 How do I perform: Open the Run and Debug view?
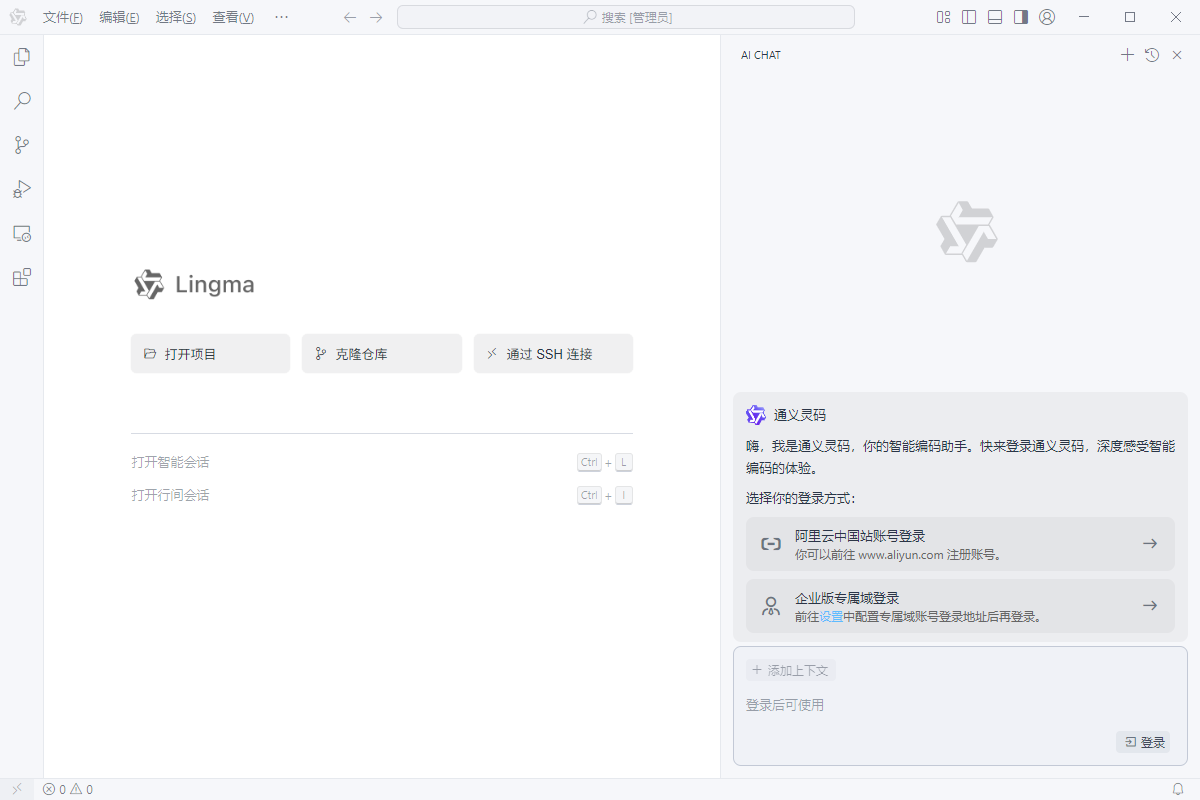(21, 189)
